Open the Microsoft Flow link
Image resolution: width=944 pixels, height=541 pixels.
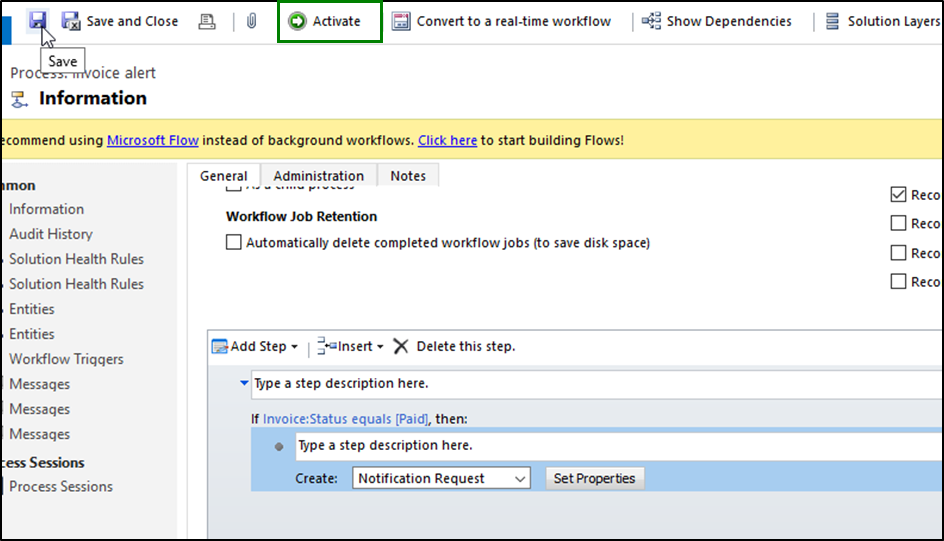click(x=153, y=140)
